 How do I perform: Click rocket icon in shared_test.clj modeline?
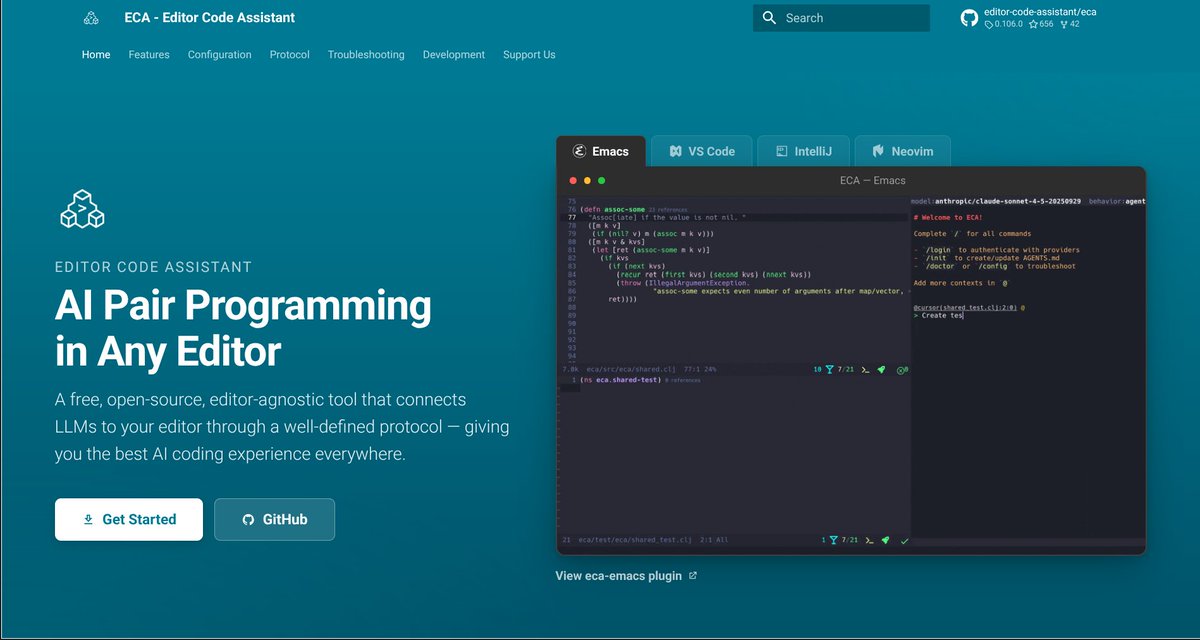[884, 540]
